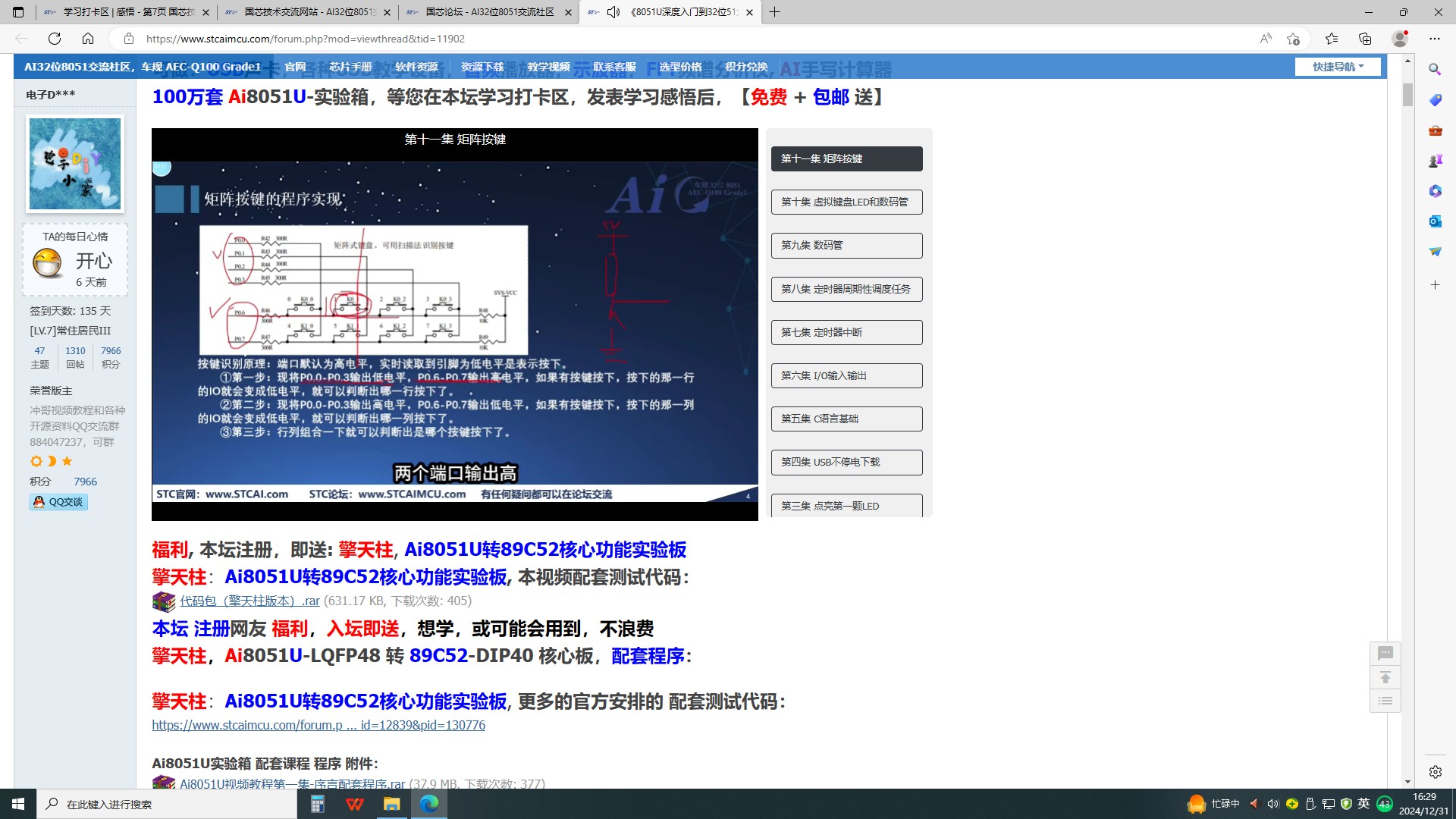Viewport: 1456px width, 819px height.
Task: Open Edge sidebar Microsoft 365 icon
Action: [x=1435, y=191]
